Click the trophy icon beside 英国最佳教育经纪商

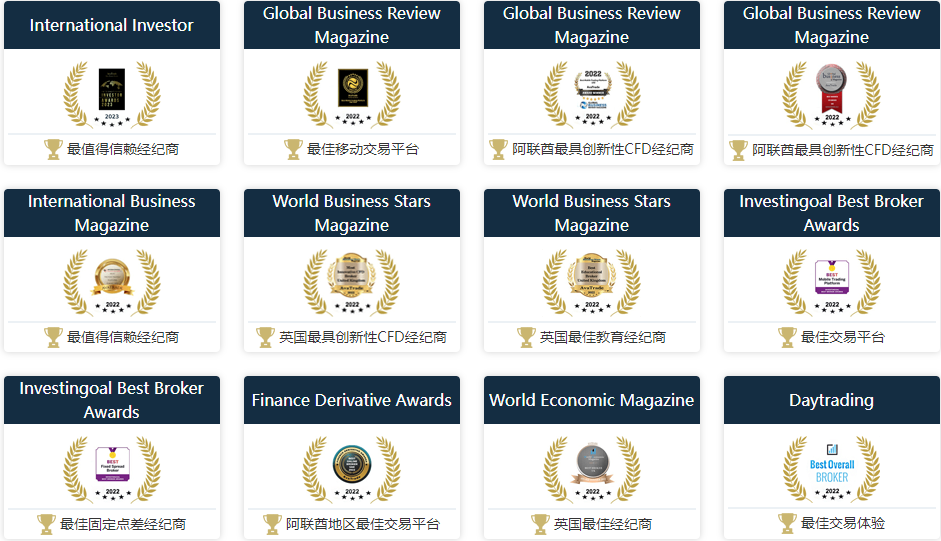[526, 337]
